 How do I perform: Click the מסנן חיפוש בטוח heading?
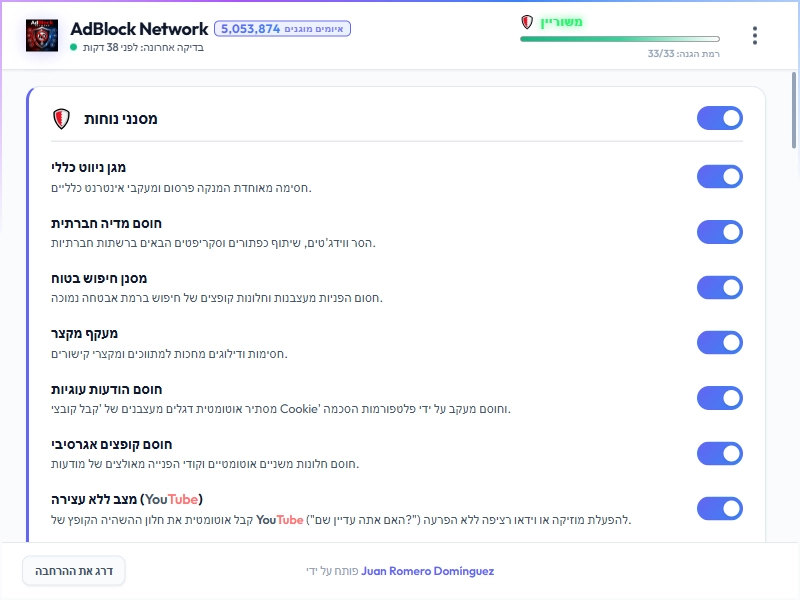[x=99, y=279]
